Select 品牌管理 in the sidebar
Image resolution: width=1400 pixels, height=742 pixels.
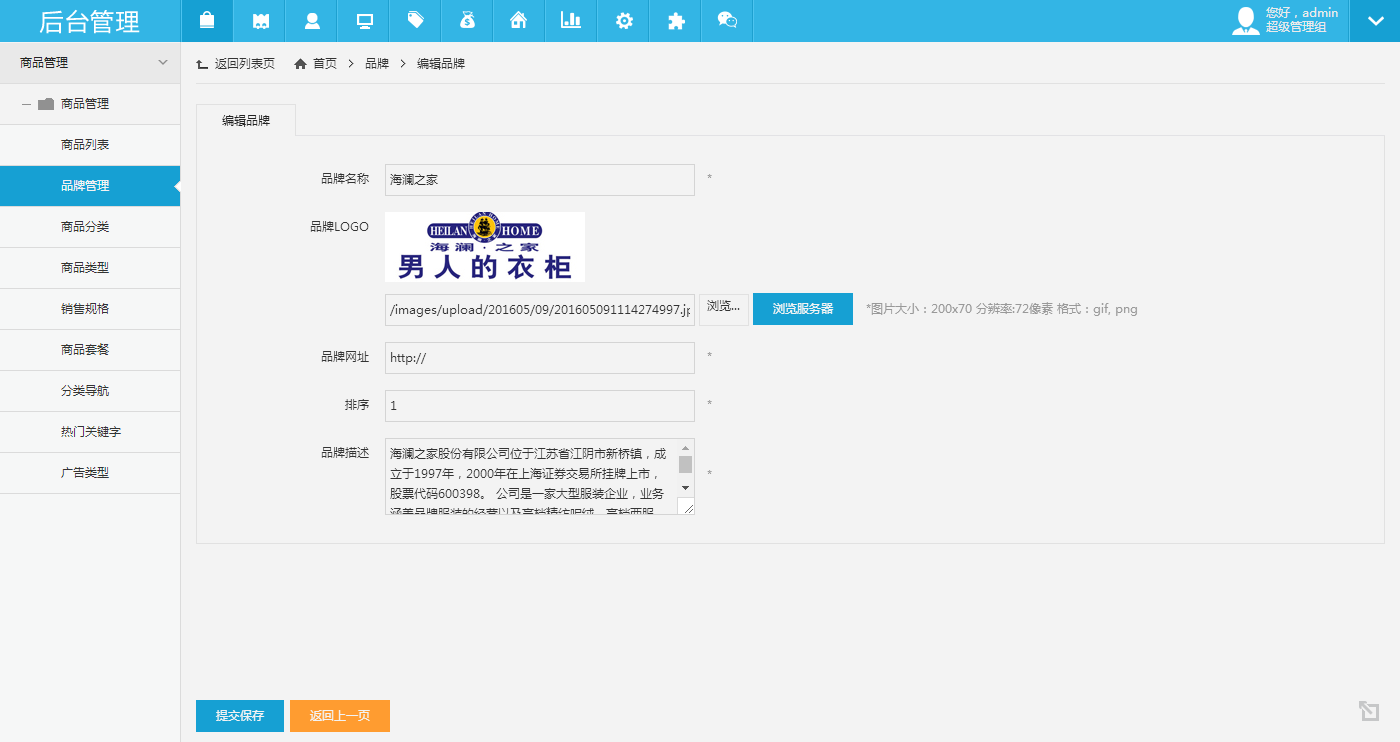(90, 186)
